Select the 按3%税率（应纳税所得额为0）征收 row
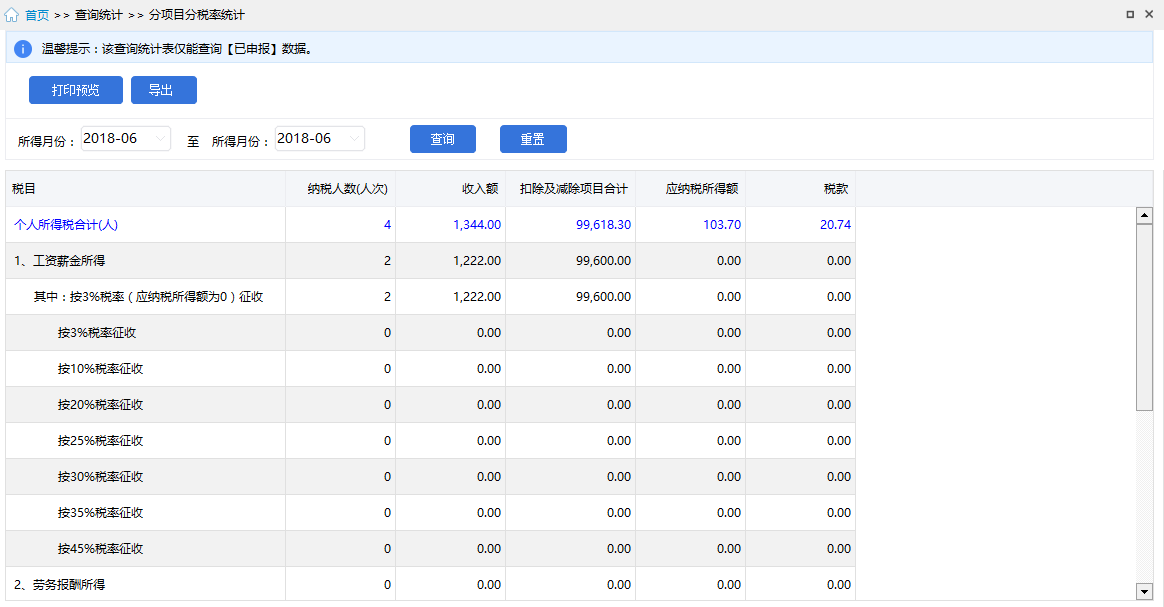Image resolution: width=1164 pixels, height=607 pixels. 431,297
